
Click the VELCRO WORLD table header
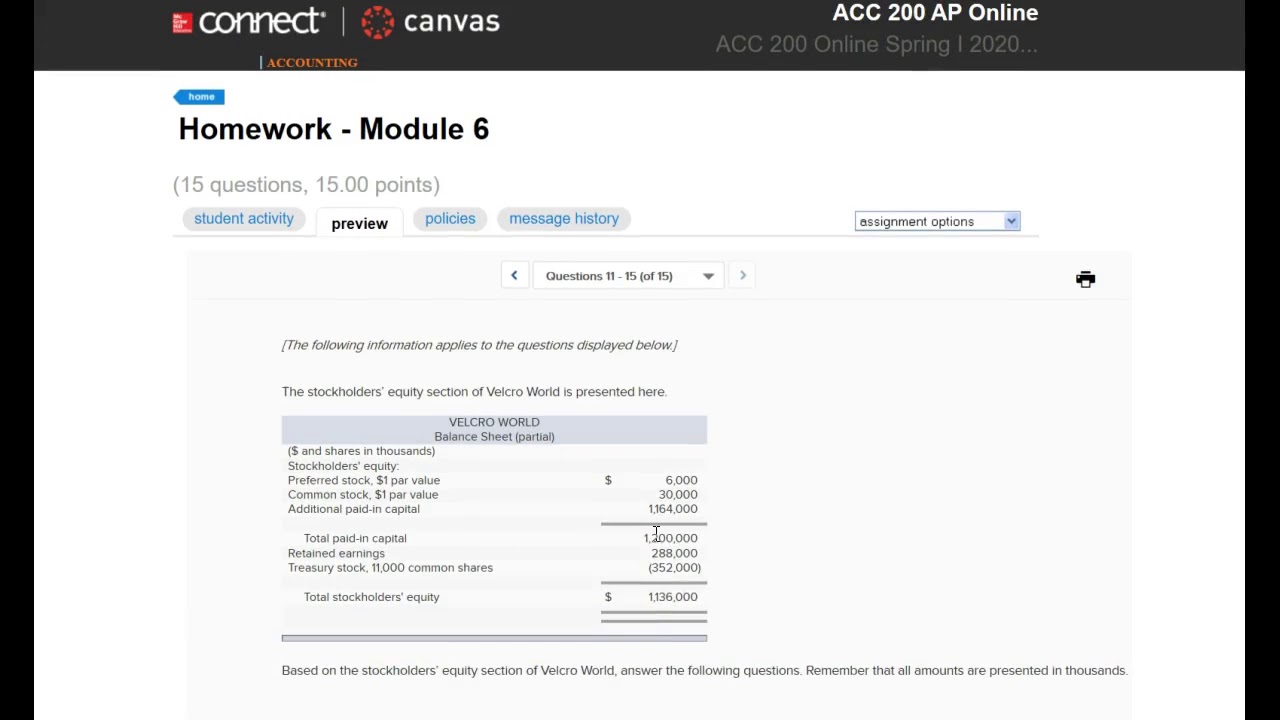pyautogui.click(x=494, y=422)
